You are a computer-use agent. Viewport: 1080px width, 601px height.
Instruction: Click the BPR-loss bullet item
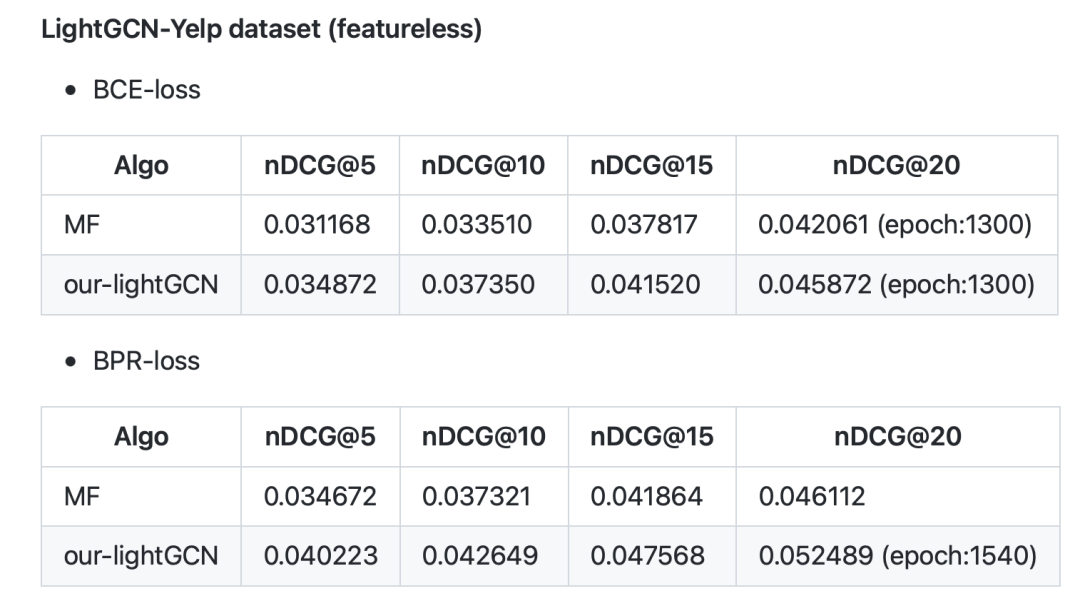coord(146,361)
